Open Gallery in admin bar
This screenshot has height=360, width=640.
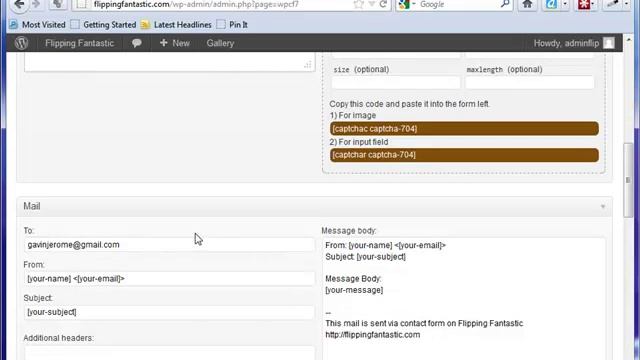tap(220, 43)
